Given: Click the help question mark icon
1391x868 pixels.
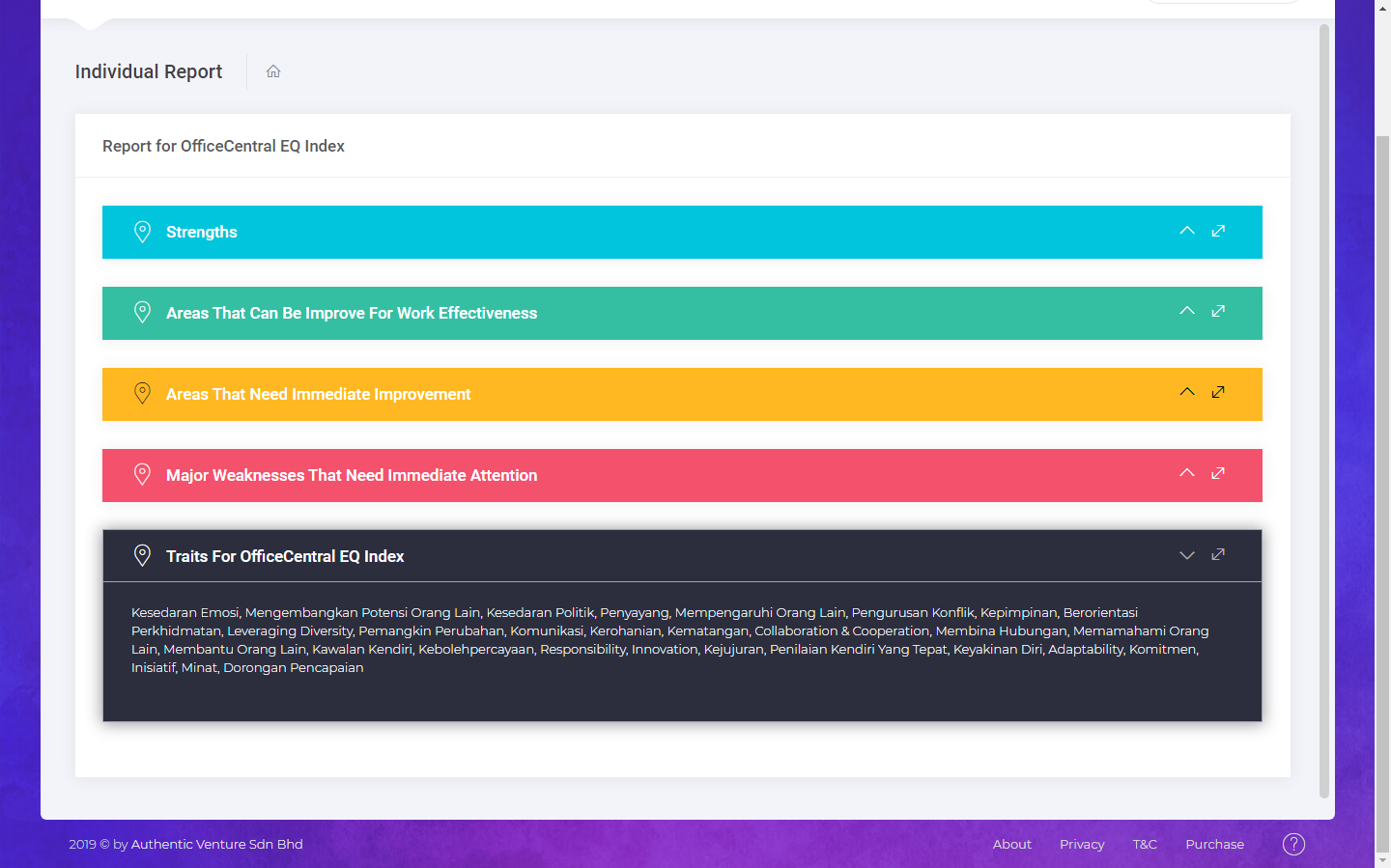Looking at the screenshot, I should pyautogui.click(x=1293, y=844).
